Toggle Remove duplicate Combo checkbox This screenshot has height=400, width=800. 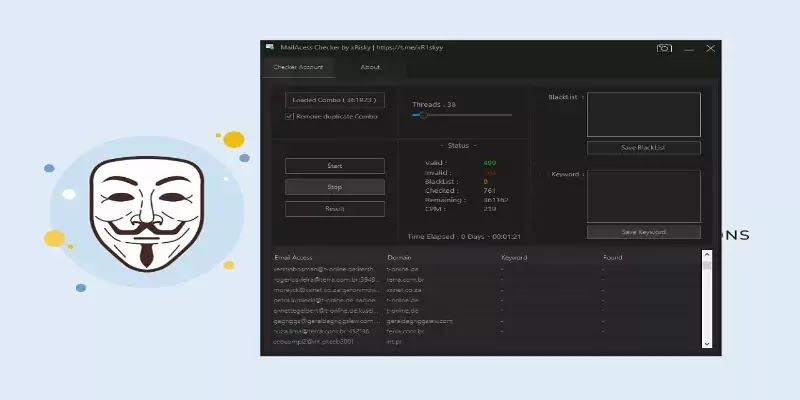[x=290, y=116]
